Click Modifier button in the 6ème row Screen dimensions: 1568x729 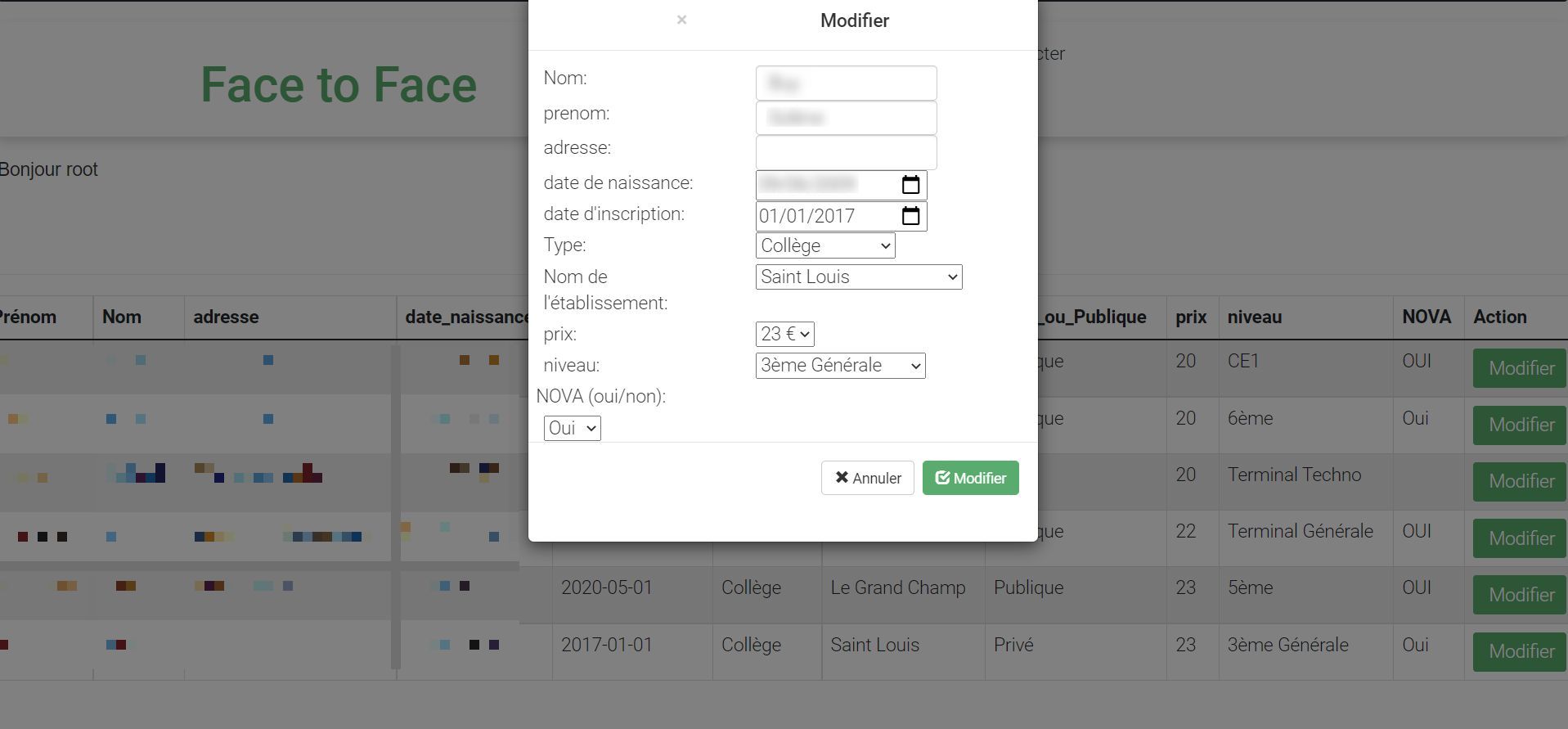click(1521, 425)
